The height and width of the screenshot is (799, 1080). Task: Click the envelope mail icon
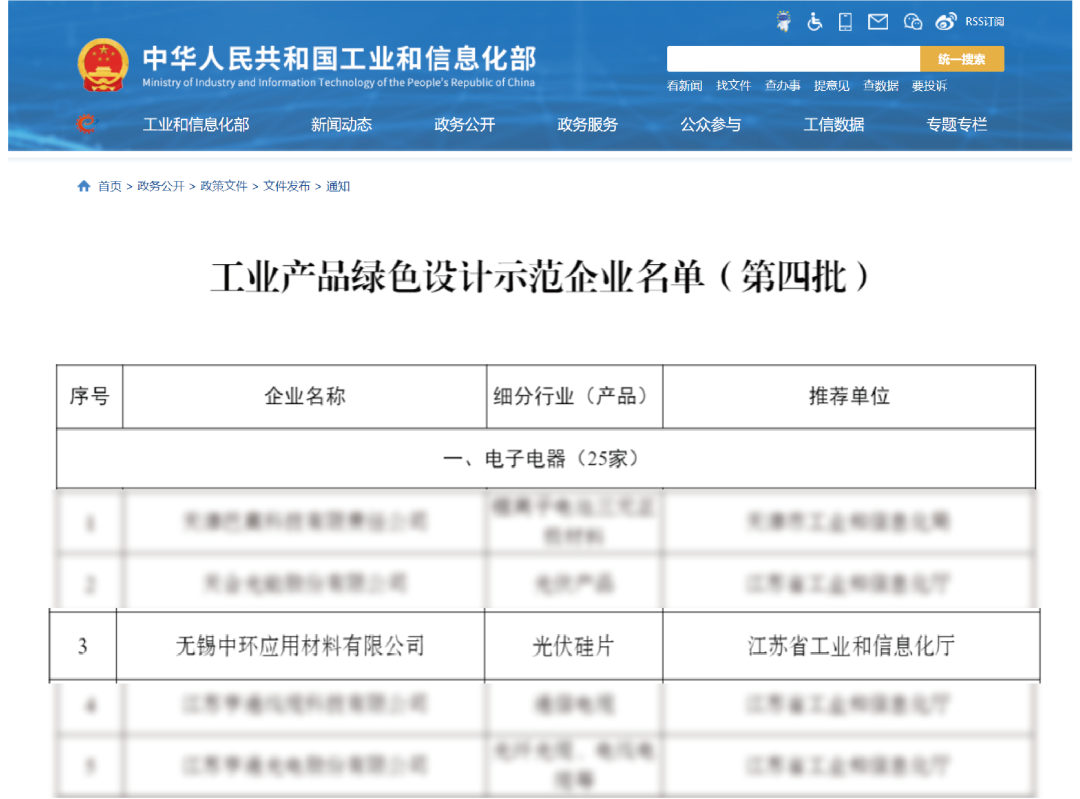(x=878, y=21)
